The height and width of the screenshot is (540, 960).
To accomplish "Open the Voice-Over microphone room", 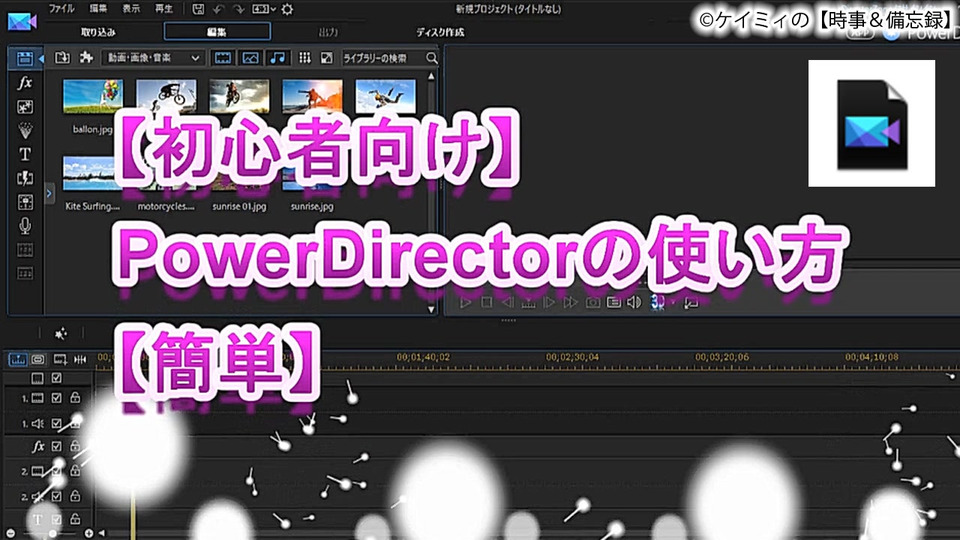I will tap(24, 226).
